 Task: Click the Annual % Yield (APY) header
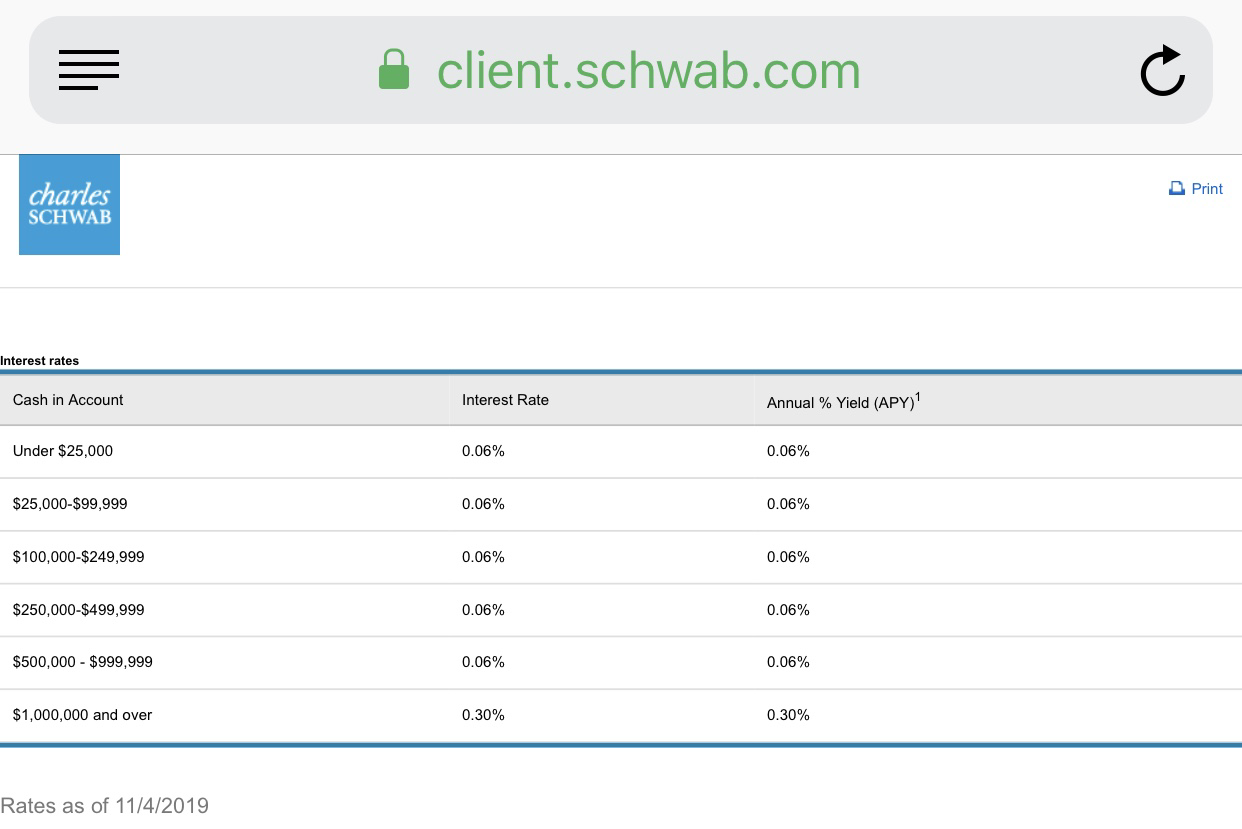tap(840, 403)
